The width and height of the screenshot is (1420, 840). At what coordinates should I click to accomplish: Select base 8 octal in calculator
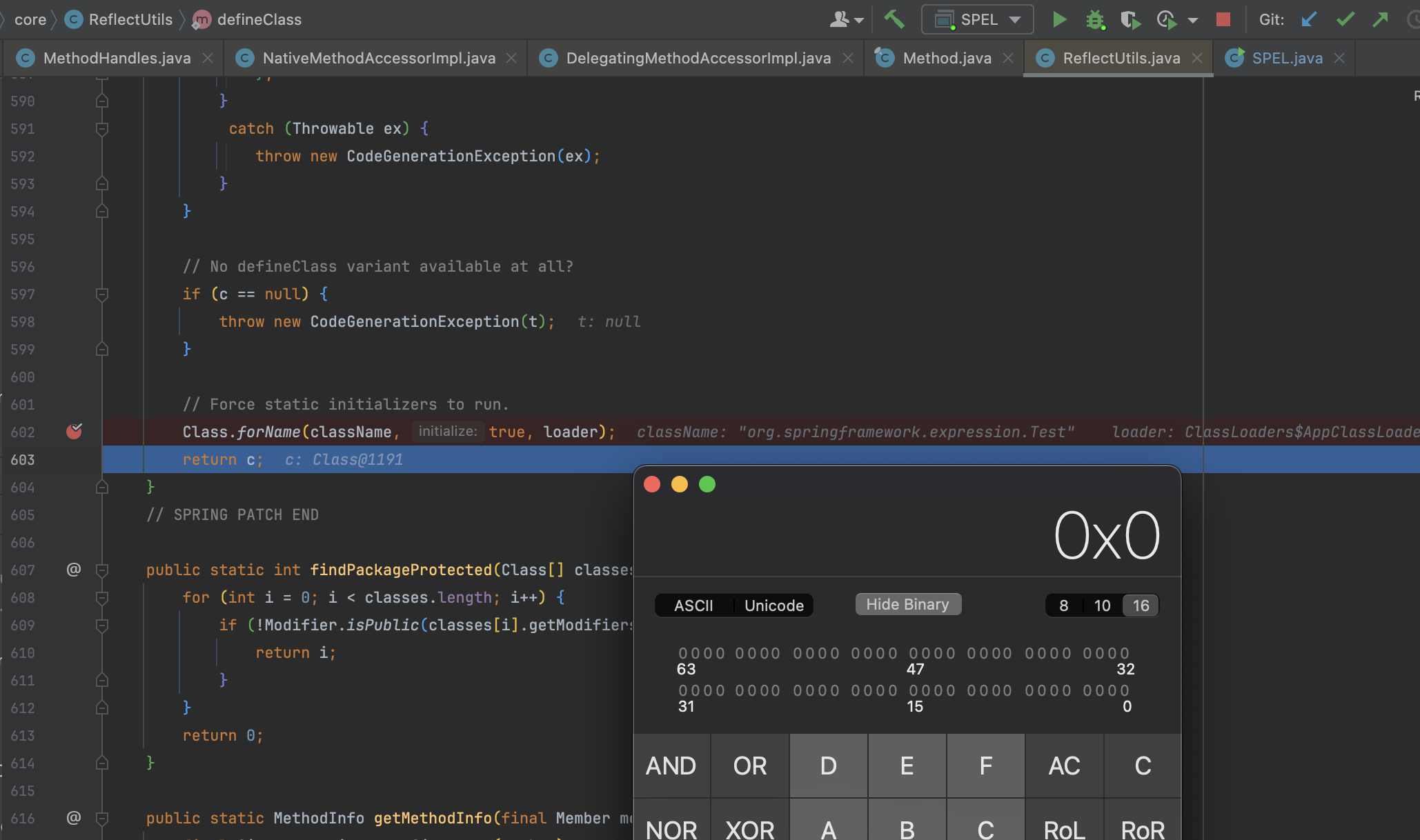(x=1064, y=606)
